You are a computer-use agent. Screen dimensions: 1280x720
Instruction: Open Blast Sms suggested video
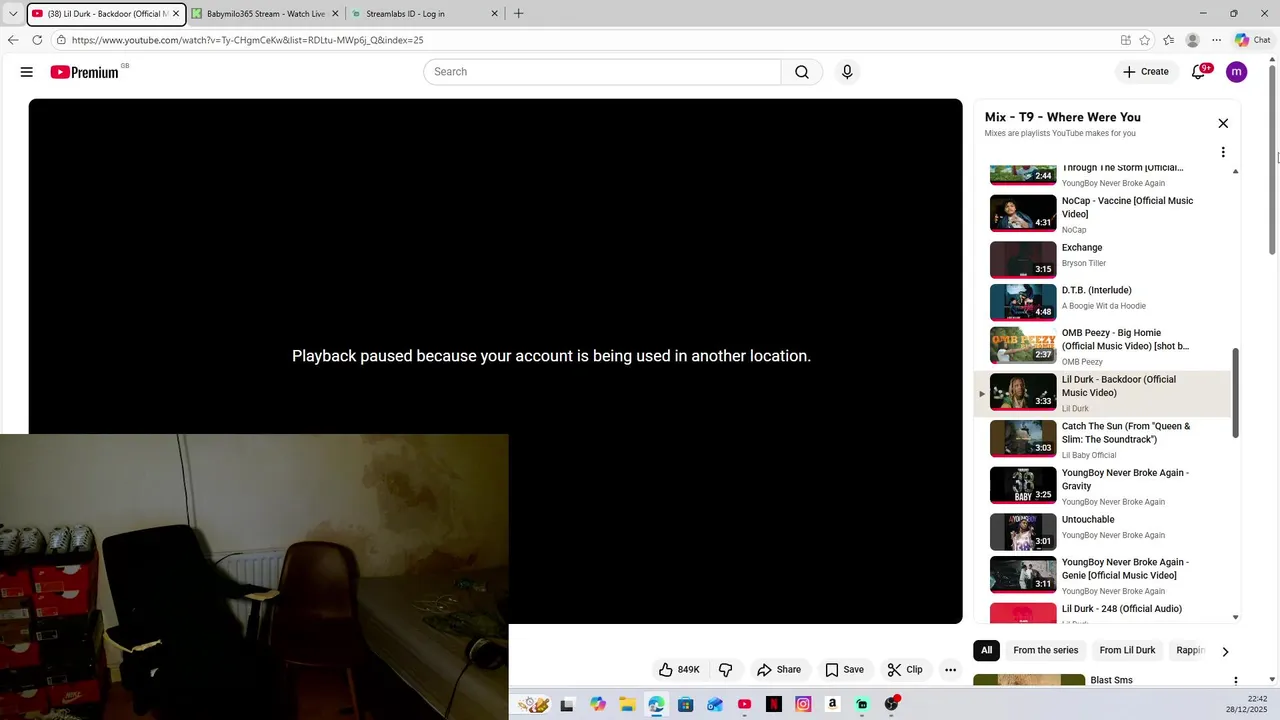pyautogui.click(x=1111, y=680)
